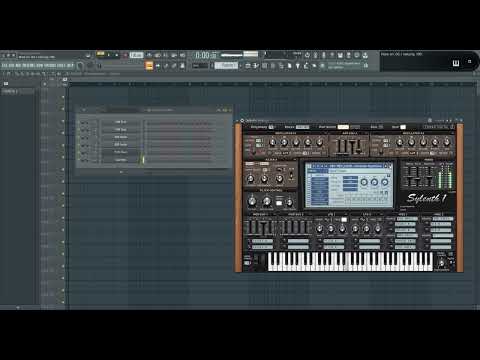Click the Play button in FL Studio transport
The height and width of the screenshot is (360, 480).
108,54
